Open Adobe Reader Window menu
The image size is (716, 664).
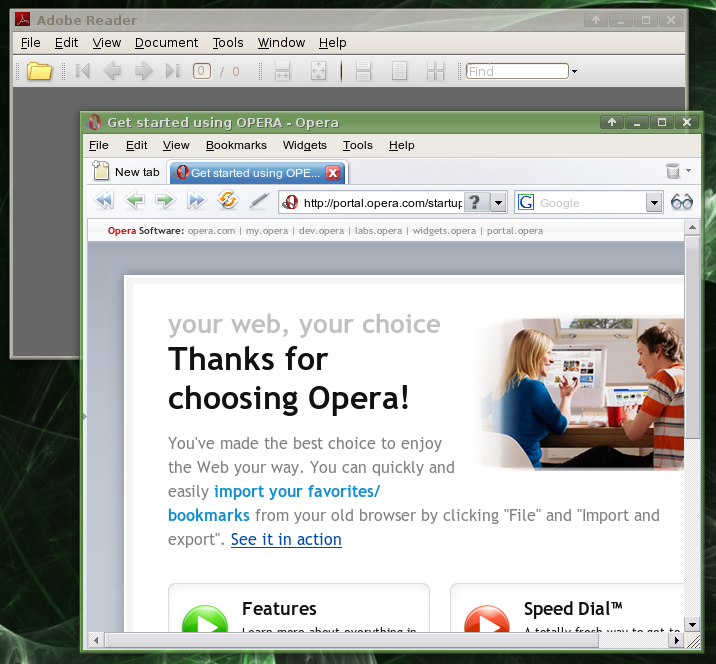(281, 42)
